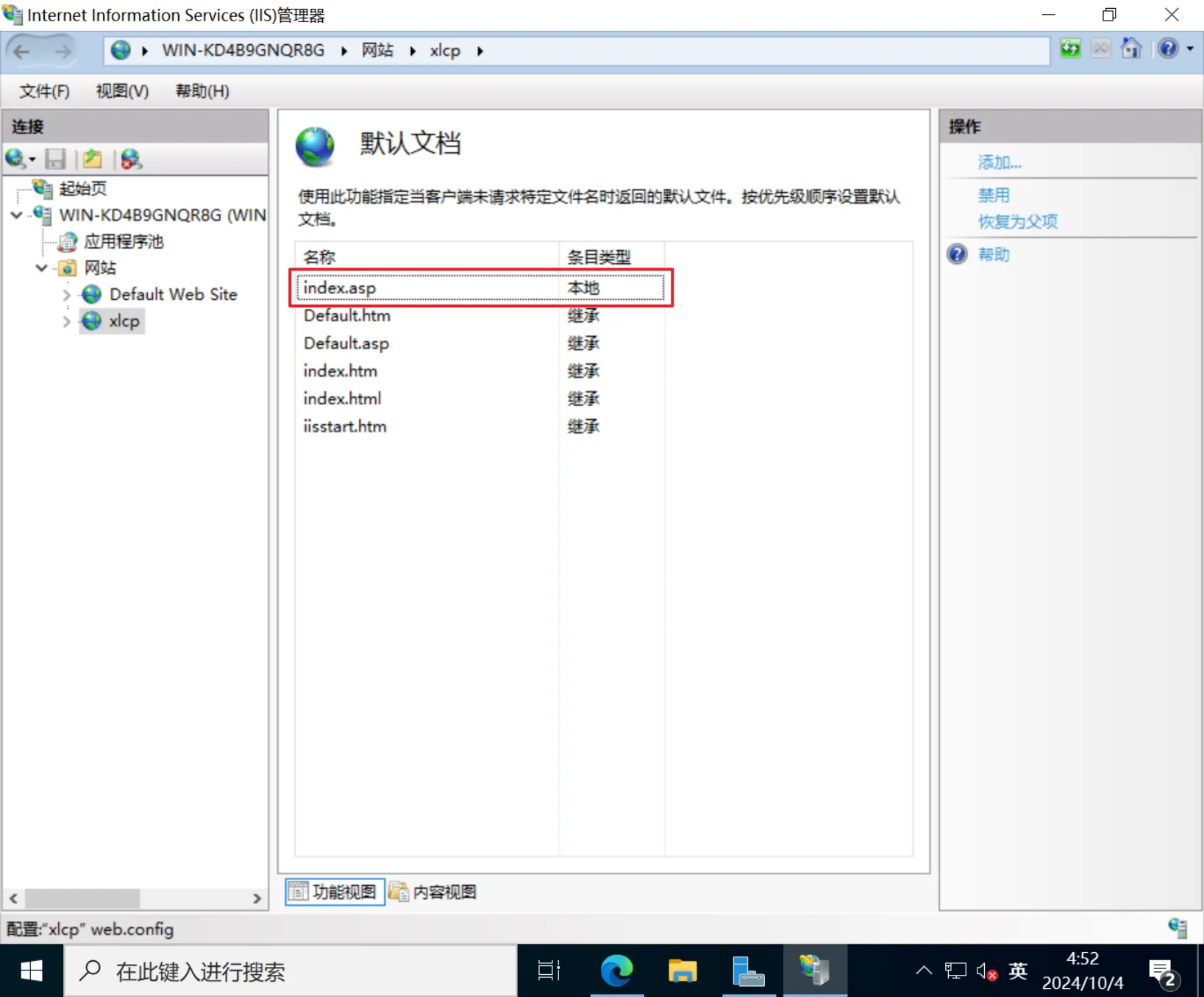The image size is (1204, 997).
Task: Click WIN-KD4B9GNQR8G in the address breadcrumb
Action: 243,50
